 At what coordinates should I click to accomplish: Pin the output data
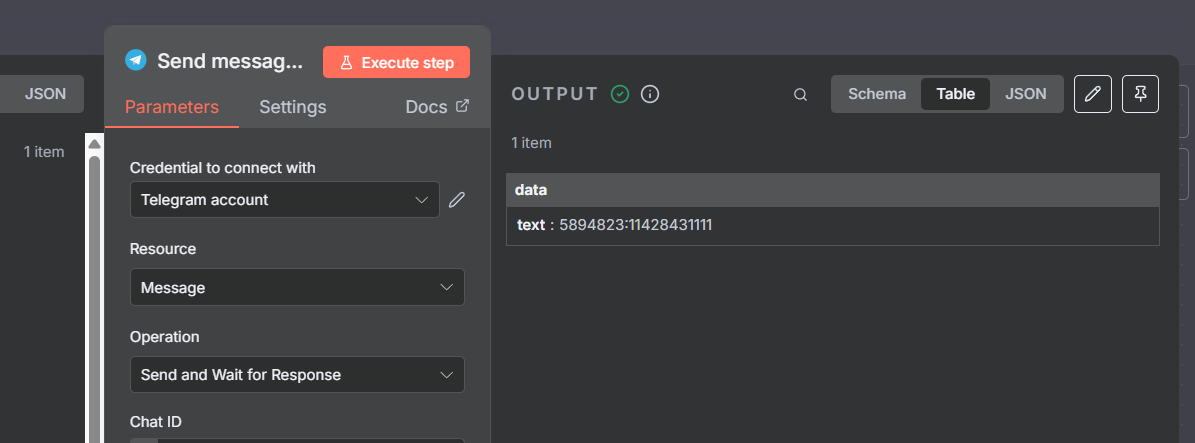tap(1140, 94)
